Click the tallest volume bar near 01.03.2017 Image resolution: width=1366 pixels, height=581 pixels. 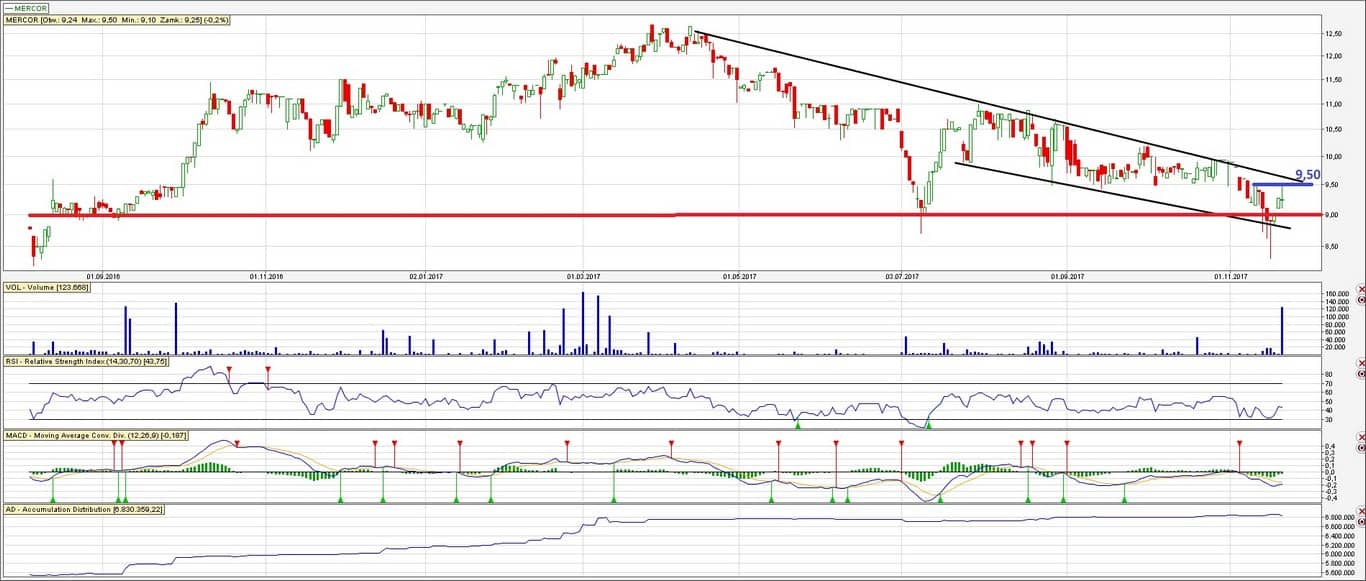(x=582, y=322)
